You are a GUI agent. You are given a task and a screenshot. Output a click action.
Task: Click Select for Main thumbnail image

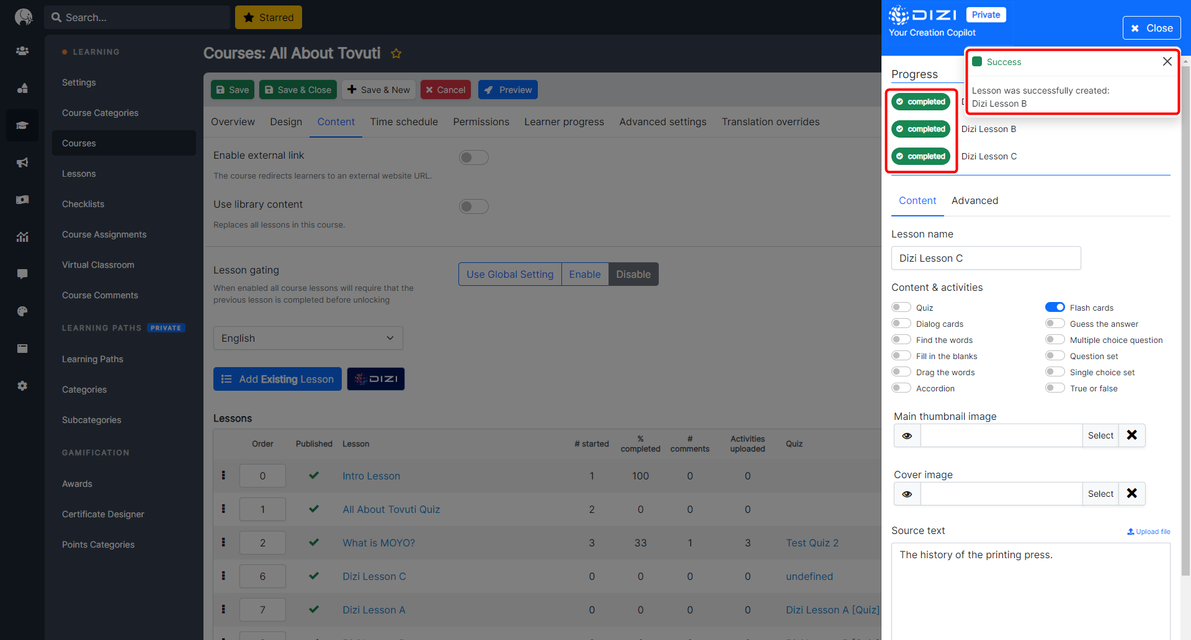pos(1100,435)
